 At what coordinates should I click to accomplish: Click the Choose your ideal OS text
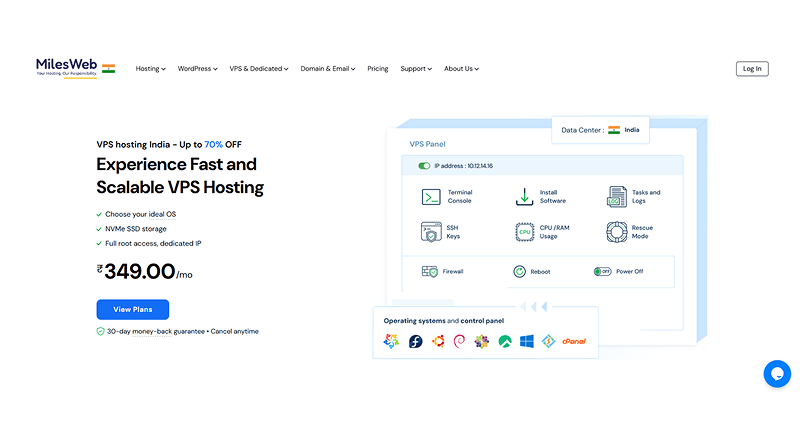(x=140, y=214)
